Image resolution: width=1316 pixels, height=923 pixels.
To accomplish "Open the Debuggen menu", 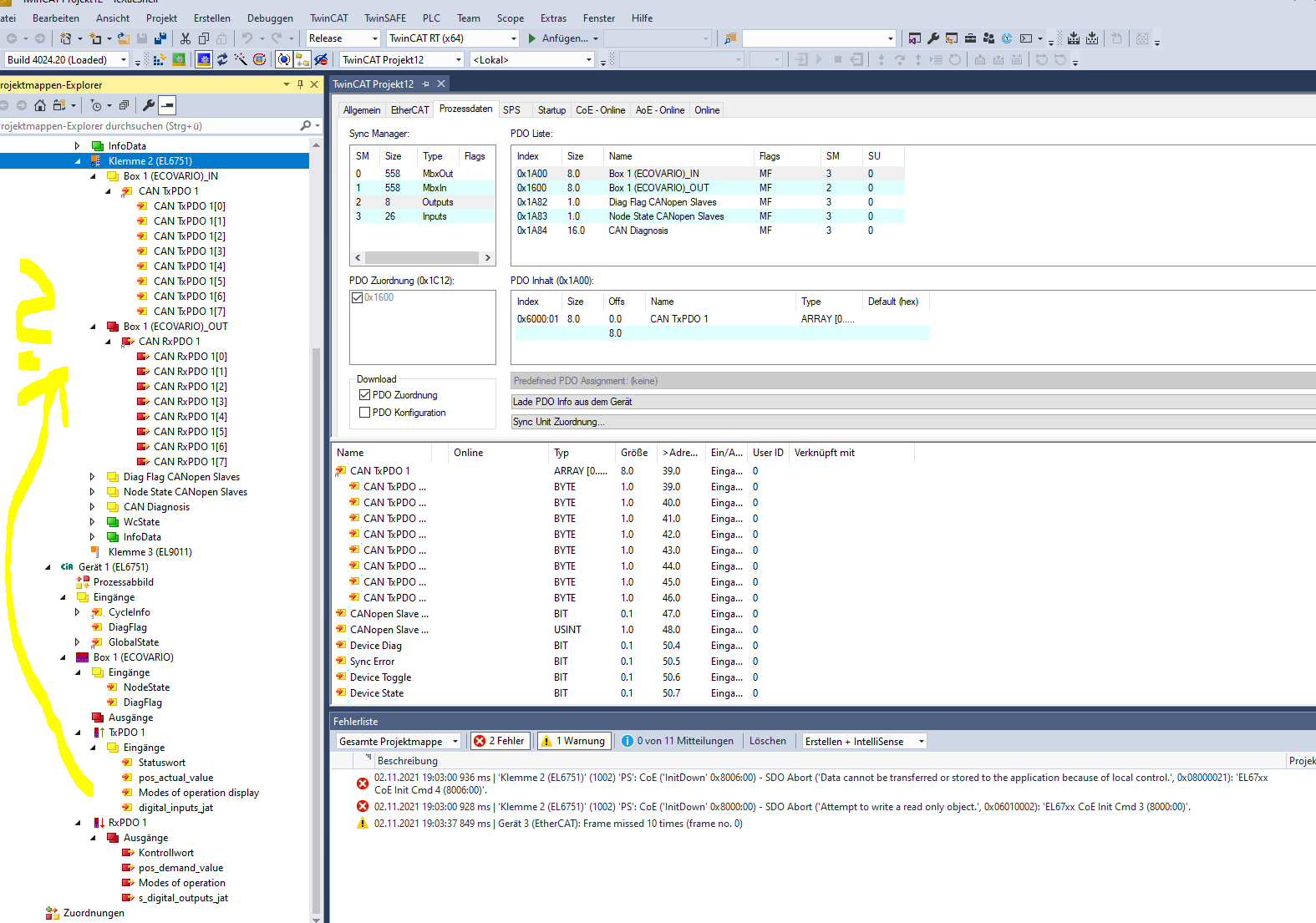I will click(270, 18).
